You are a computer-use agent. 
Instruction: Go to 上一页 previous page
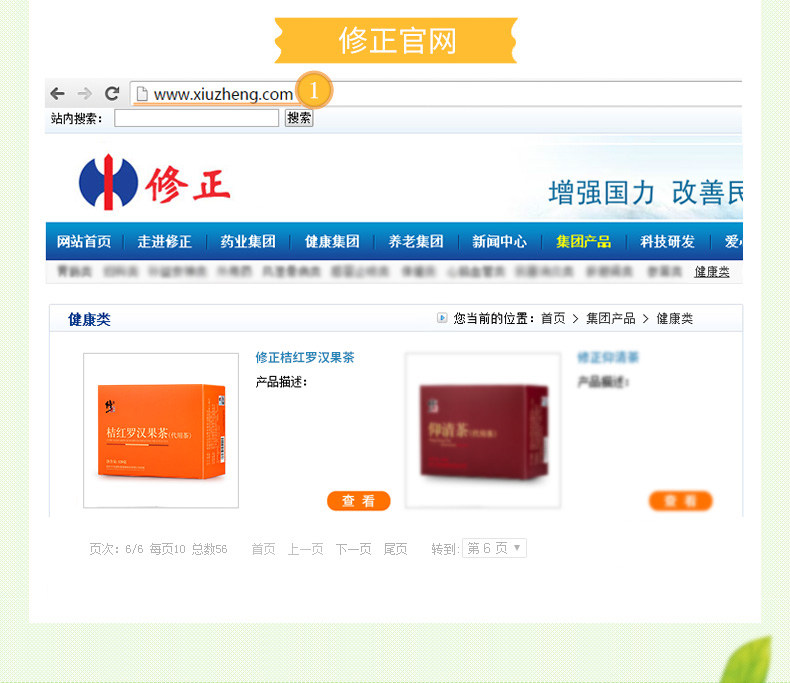click(305, 549)
